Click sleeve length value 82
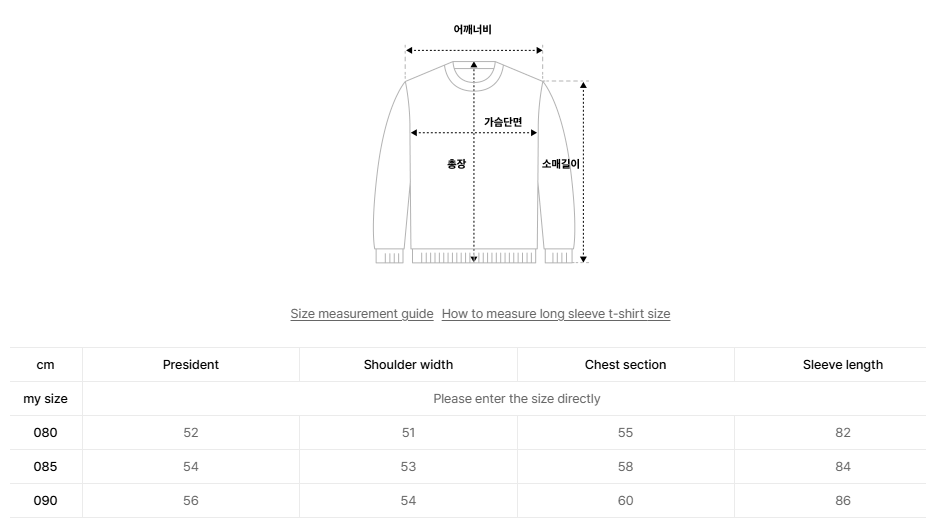926x521 pixels. [x=842, y=433]
